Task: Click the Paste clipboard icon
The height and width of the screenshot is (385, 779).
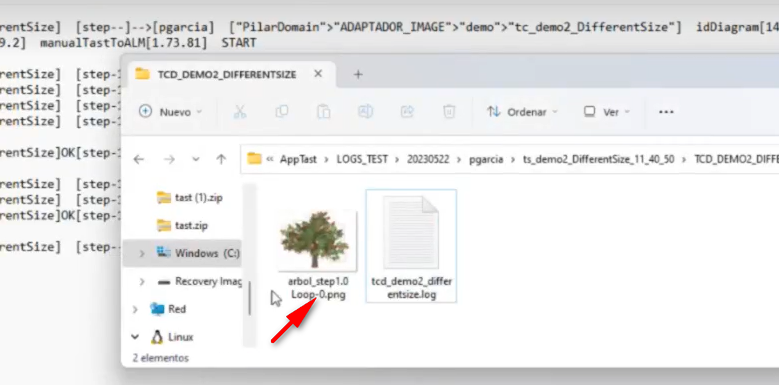Action: tap(323, 112)
